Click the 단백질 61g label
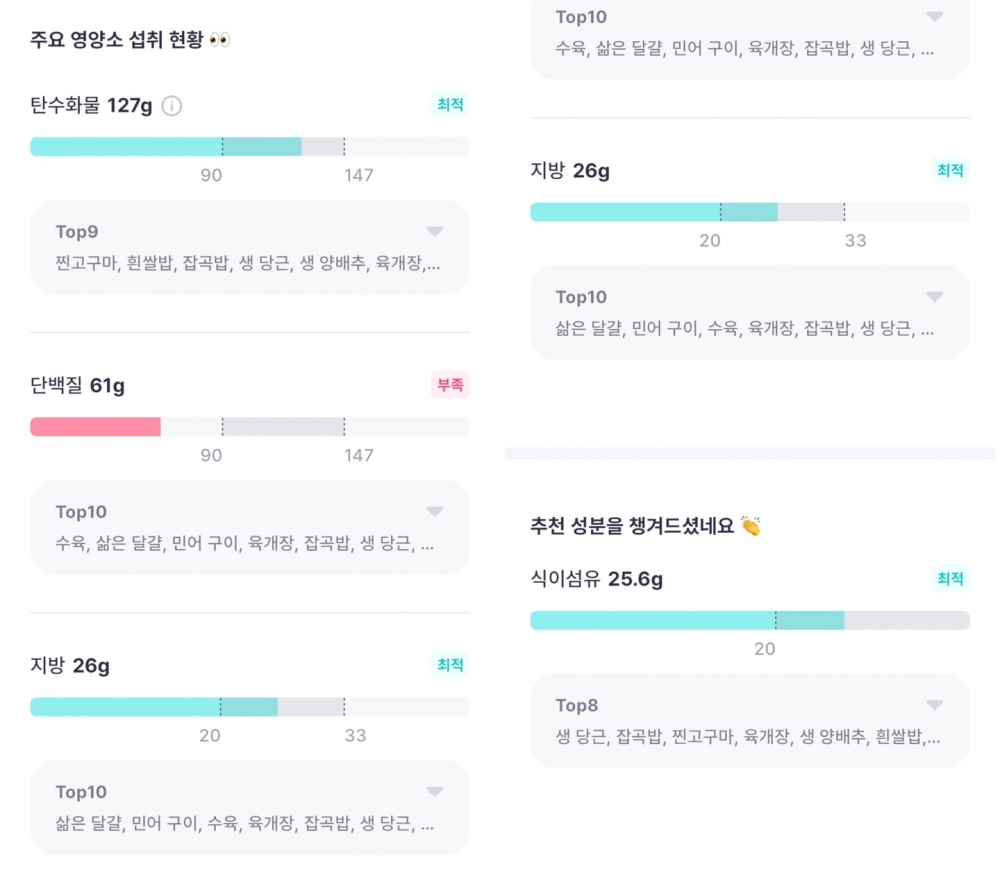This screenshot has width=1000, height=871. (78, 386)
